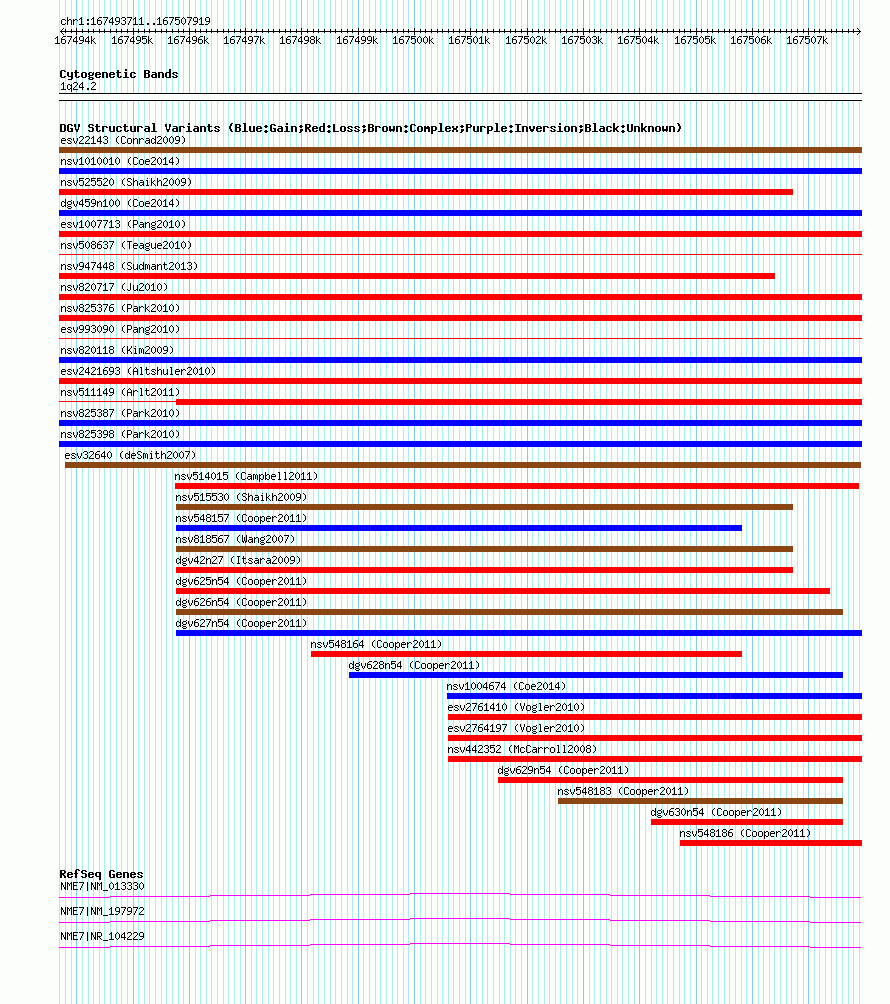Click the brown bar under esv32640 (deSmith2007)

(463, 466)
